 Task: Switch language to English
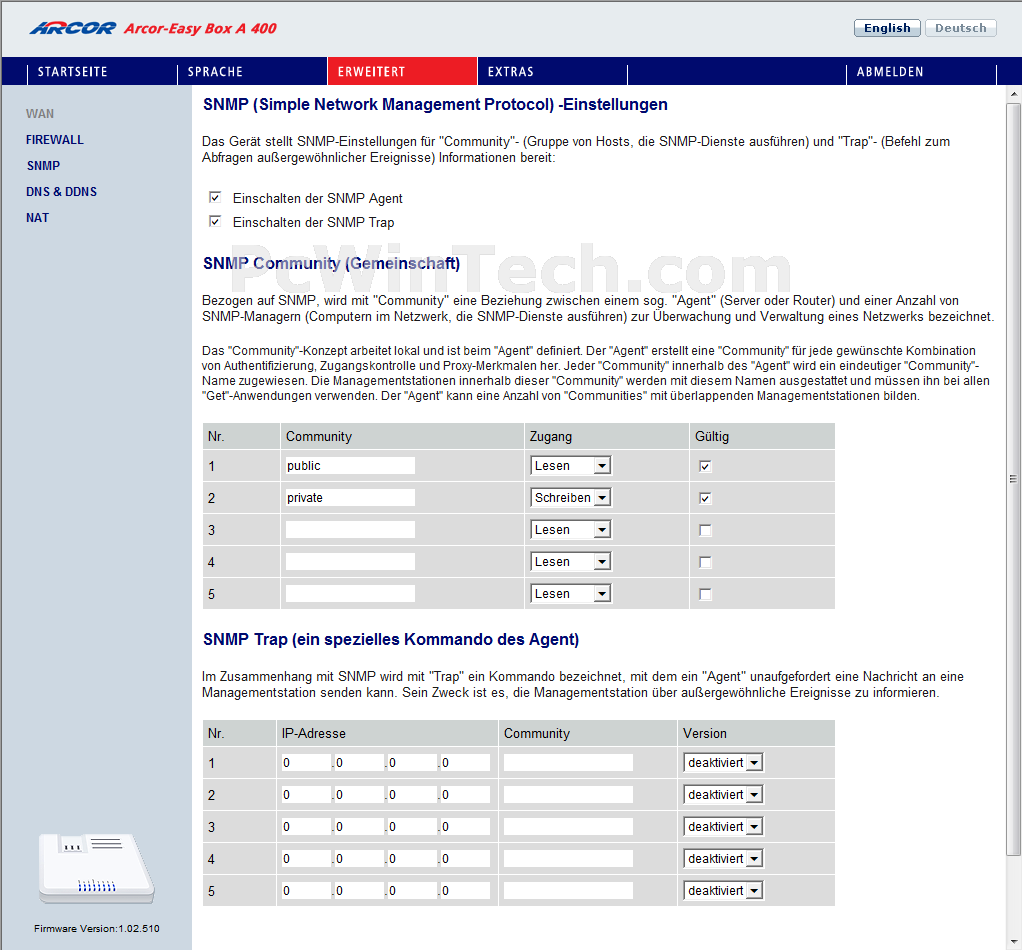click(x=887, y=28)
